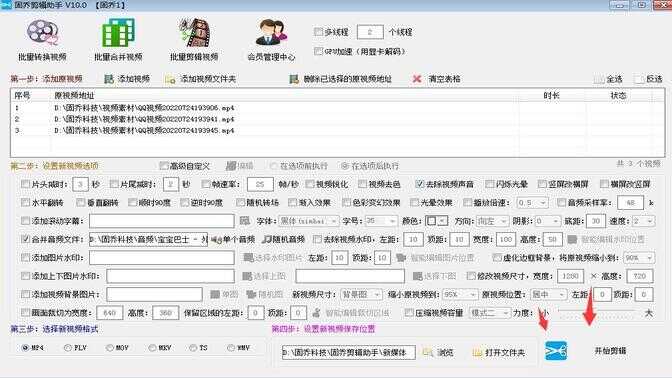Click 添加视频 icon

click(x=109, y=79)
